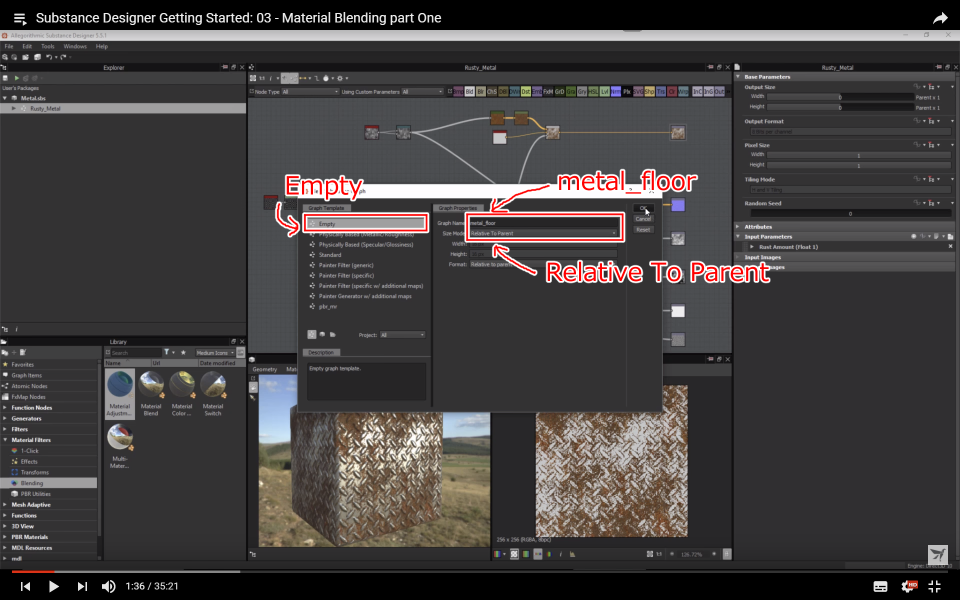The width and height of the screenshot is (960, 600).
Task: Open Library filter funnel icon
Action: (x=167, y=353)
